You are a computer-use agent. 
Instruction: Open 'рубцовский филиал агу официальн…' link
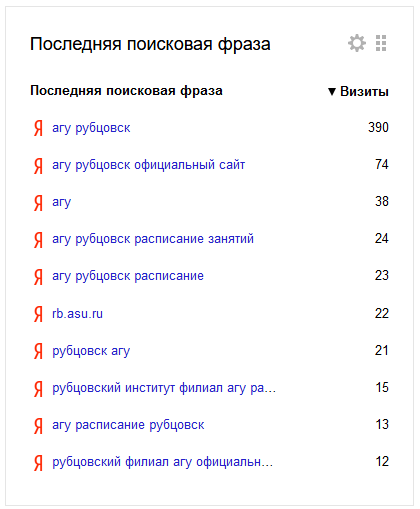(163, 462)
